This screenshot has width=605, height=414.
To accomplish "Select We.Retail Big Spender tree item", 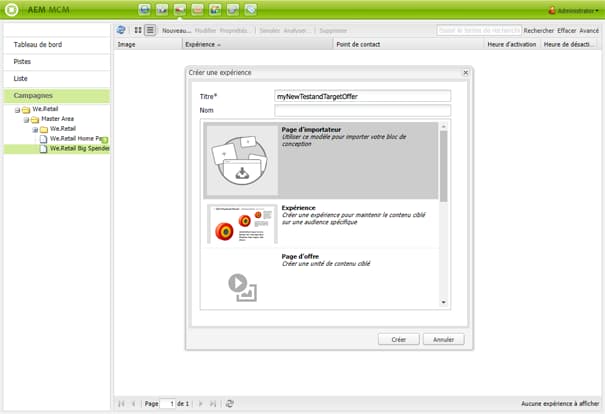I will tap(75, 149).
